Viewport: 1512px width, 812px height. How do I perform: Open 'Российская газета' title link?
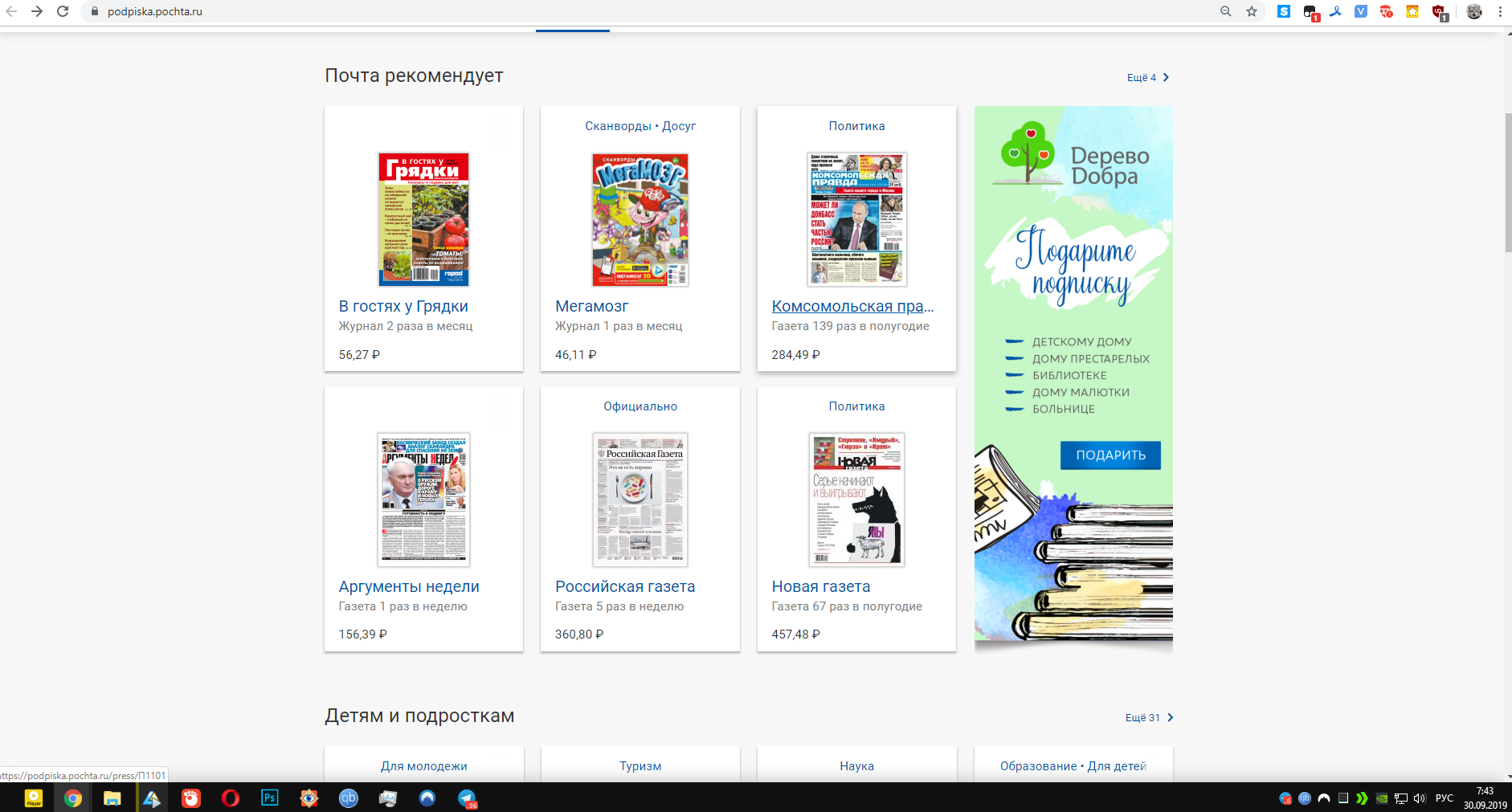625,586
